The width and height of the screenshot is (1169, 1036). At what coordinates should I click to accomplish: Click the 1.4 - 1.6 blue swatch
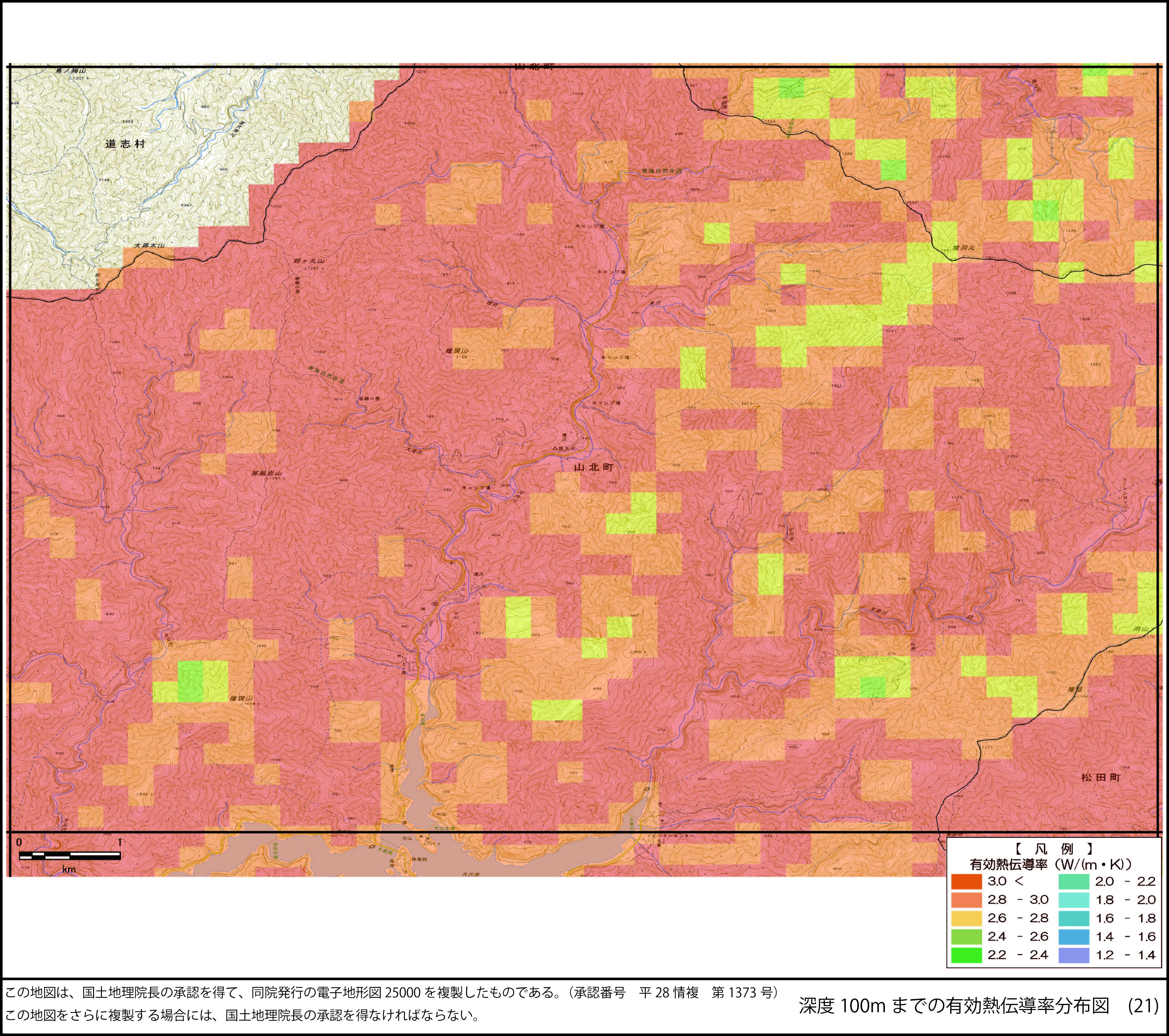coord(1073,937)
